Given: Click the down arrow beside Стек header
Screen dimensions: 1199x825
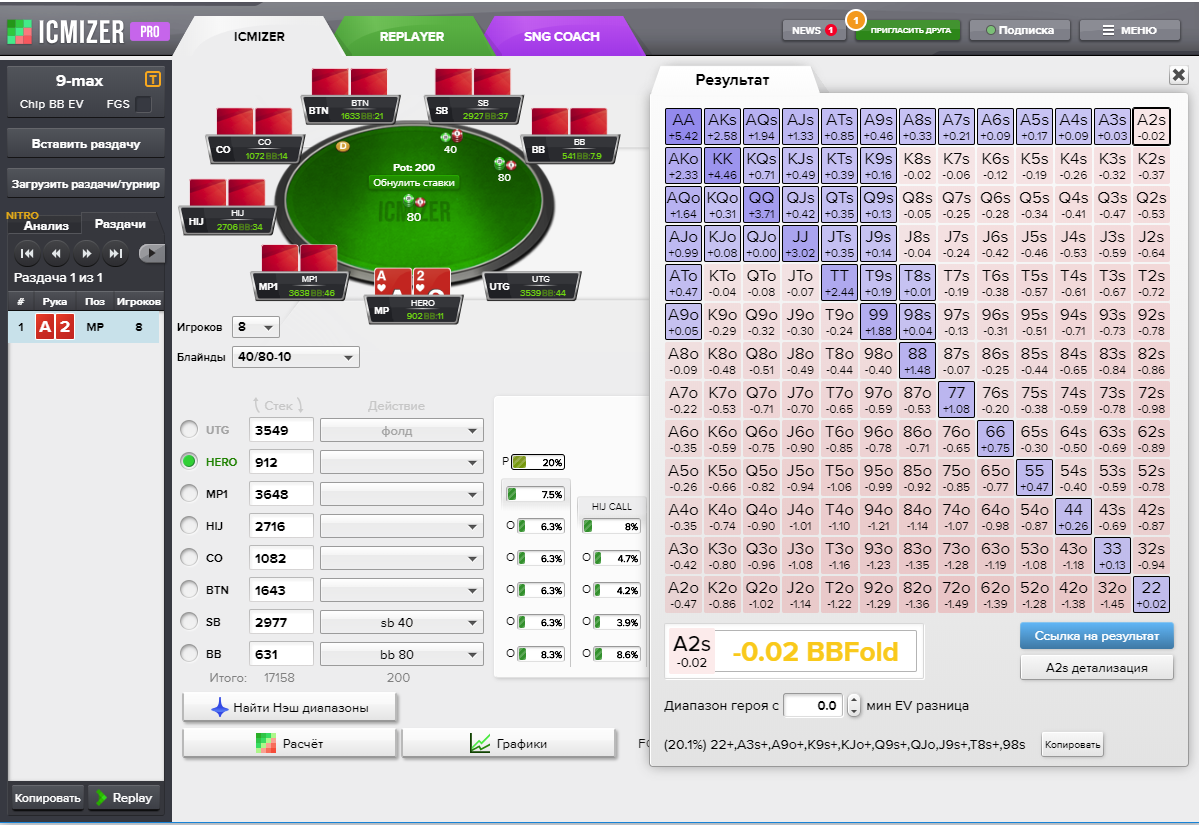Looking at the screenshot, I should [301, 405].
